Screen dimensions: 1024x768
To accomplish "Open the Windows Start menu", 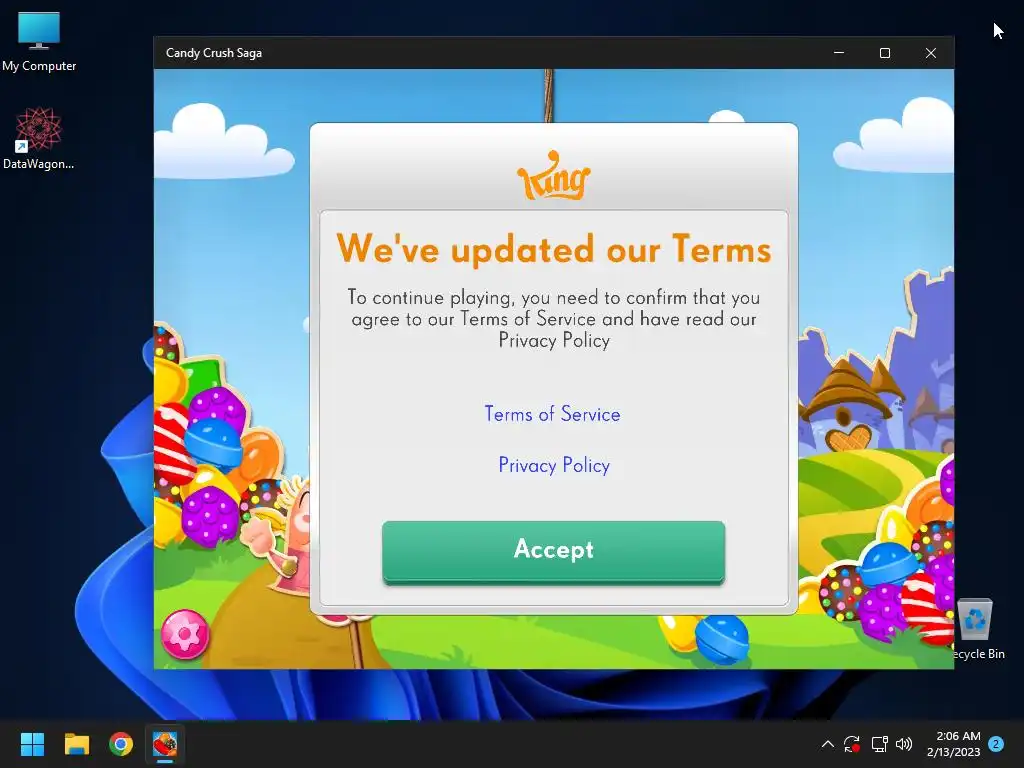I will coord(32,744).
